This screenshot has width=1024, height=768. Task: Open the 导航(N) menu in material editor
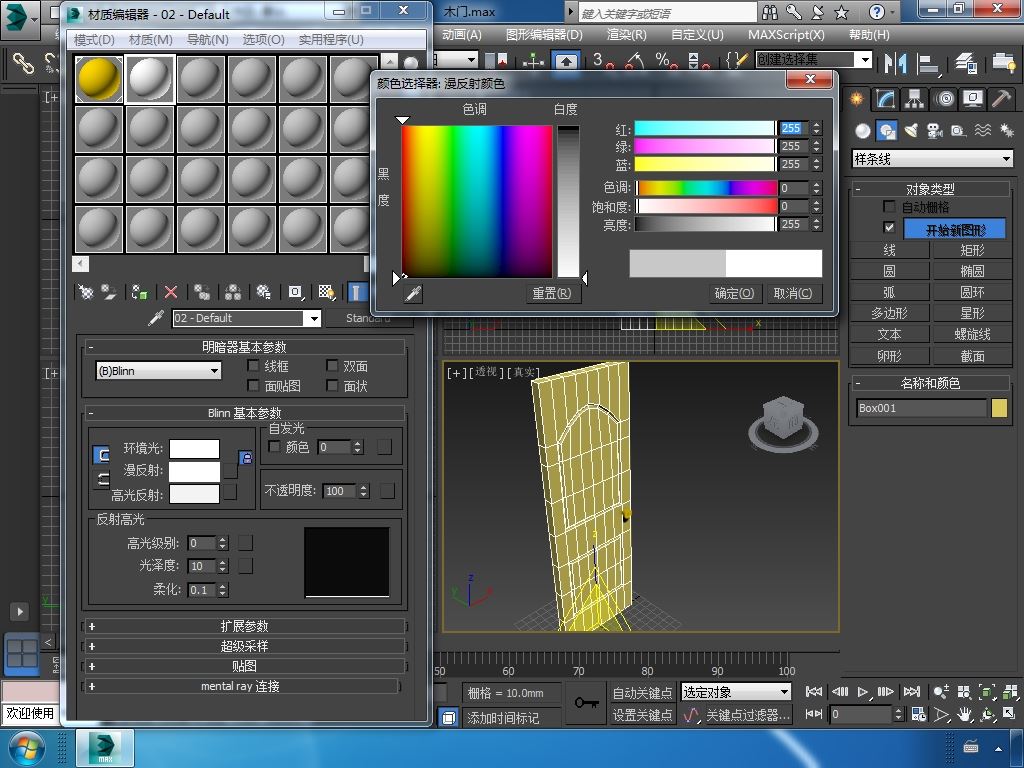(x=207, y=40)
